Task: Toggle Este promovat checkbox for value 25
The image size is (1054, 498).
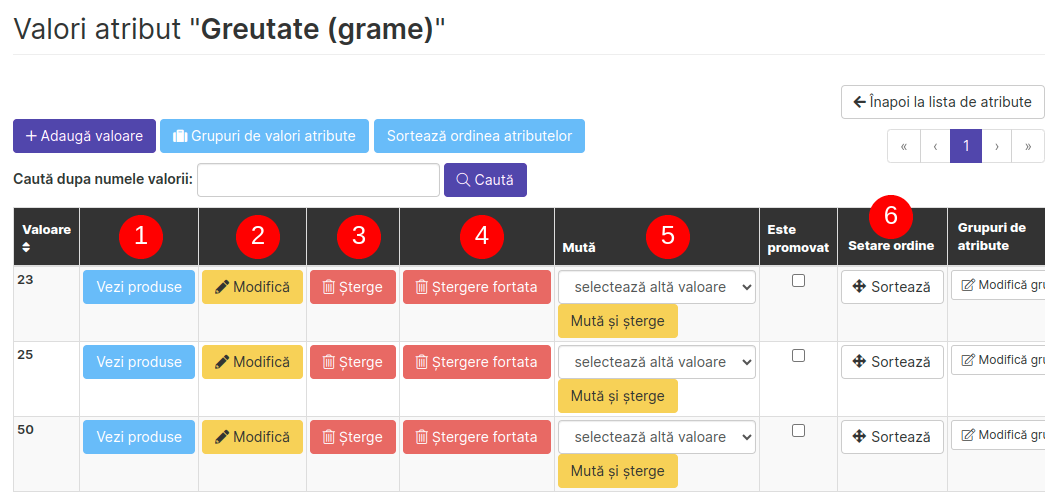Action: pyautogui.click(x=798, y=356)
